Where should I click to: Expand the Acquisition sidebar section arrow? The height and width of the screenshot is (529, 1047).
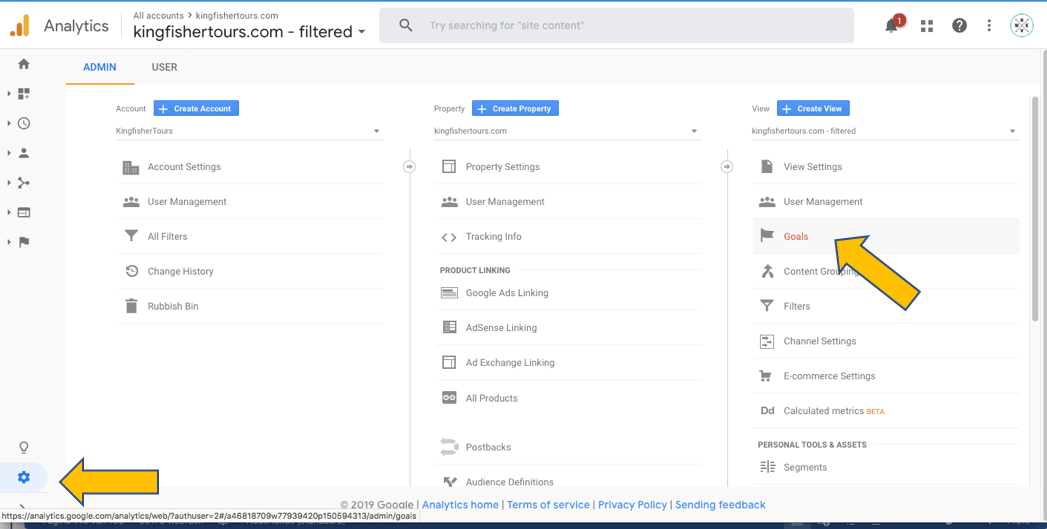click(x=9, y=183)
